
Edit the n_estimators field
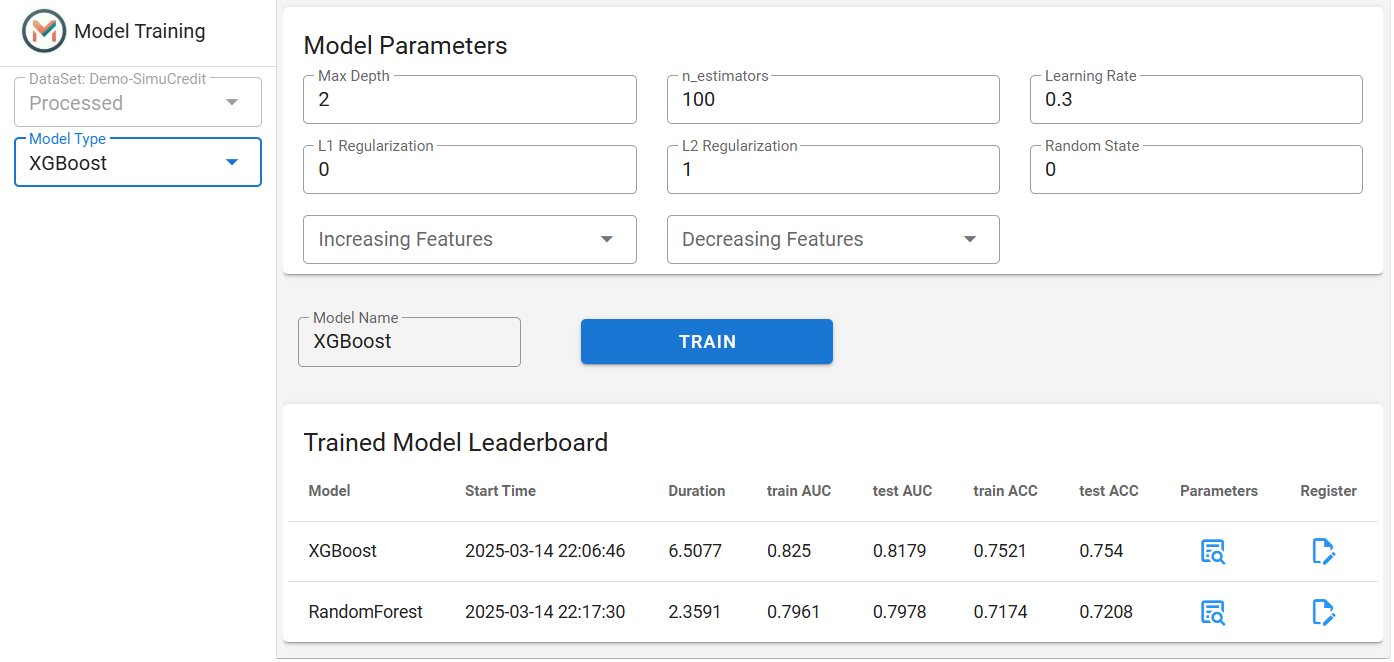(833, 100)
